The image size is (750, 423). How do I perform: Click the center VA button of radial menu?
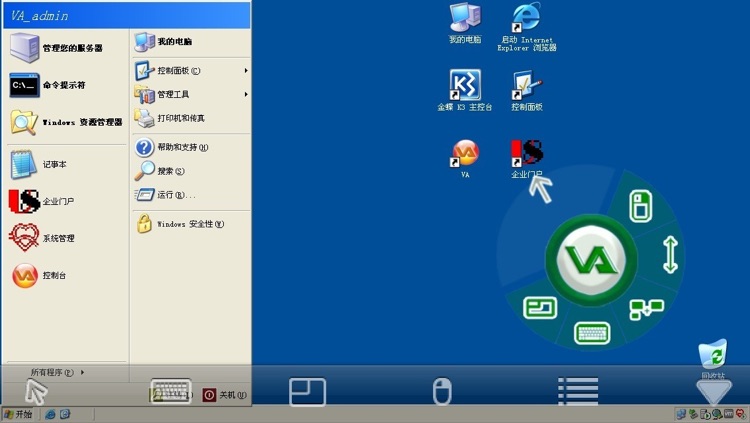pos(592,259)
